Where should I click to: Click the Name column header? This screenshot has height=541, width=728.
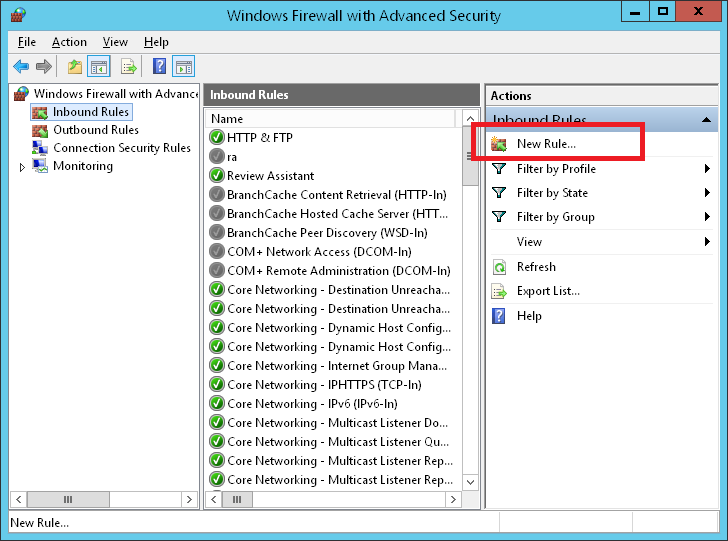tap(331, 119)
